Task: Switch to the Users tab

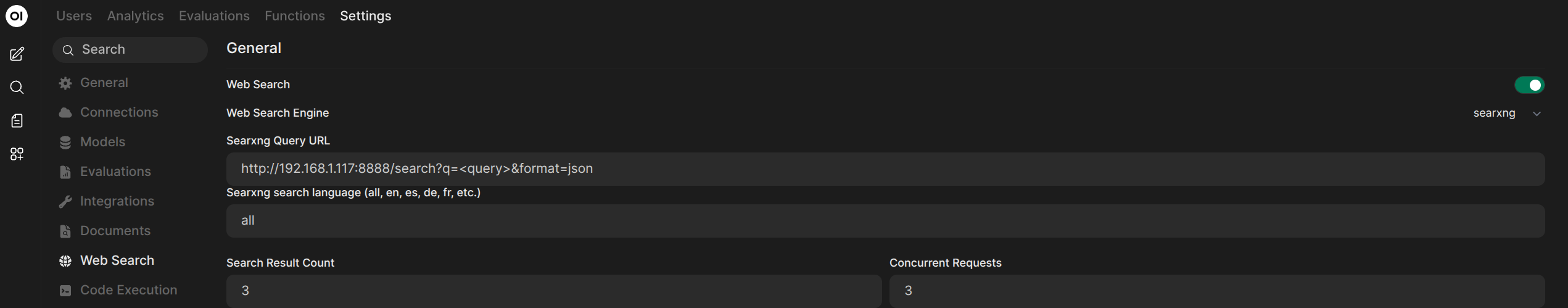Action: click(74, 16)
